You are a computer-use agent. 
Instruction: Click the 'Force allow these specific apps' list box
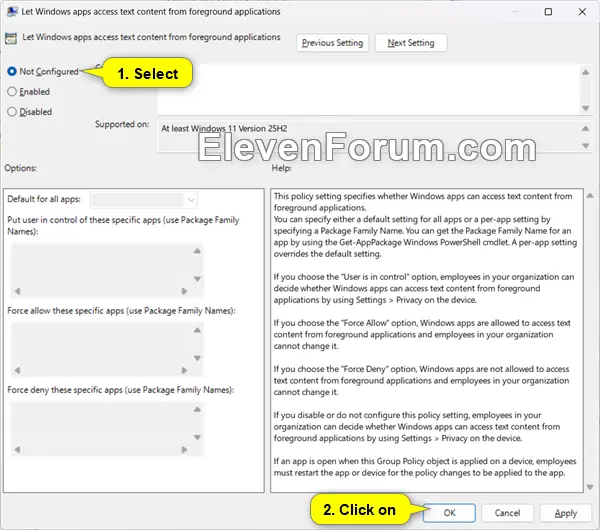[x=107, y=349]
